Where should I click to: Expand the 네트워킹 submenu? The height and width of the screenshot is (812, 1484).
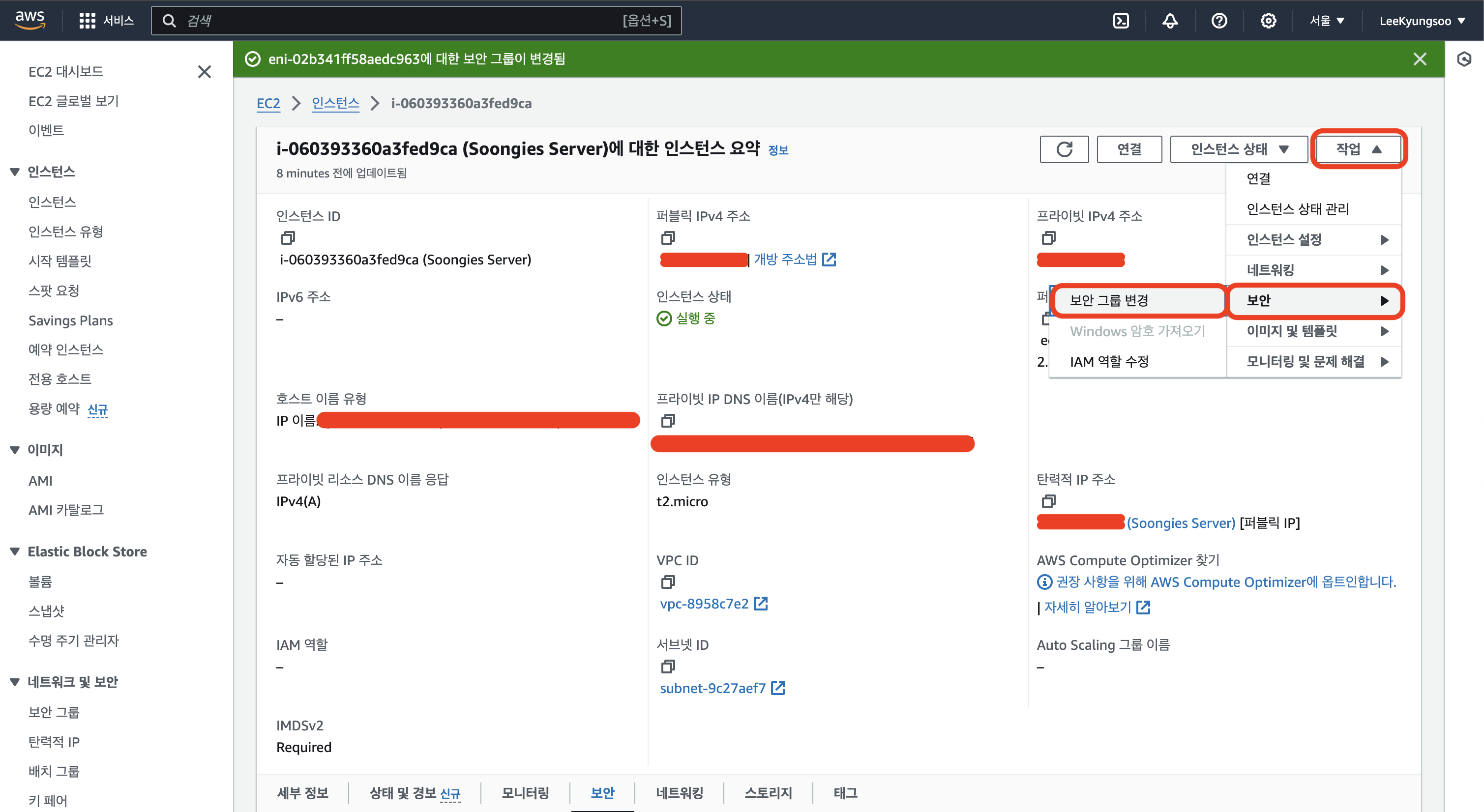[x=1313, y=270]
